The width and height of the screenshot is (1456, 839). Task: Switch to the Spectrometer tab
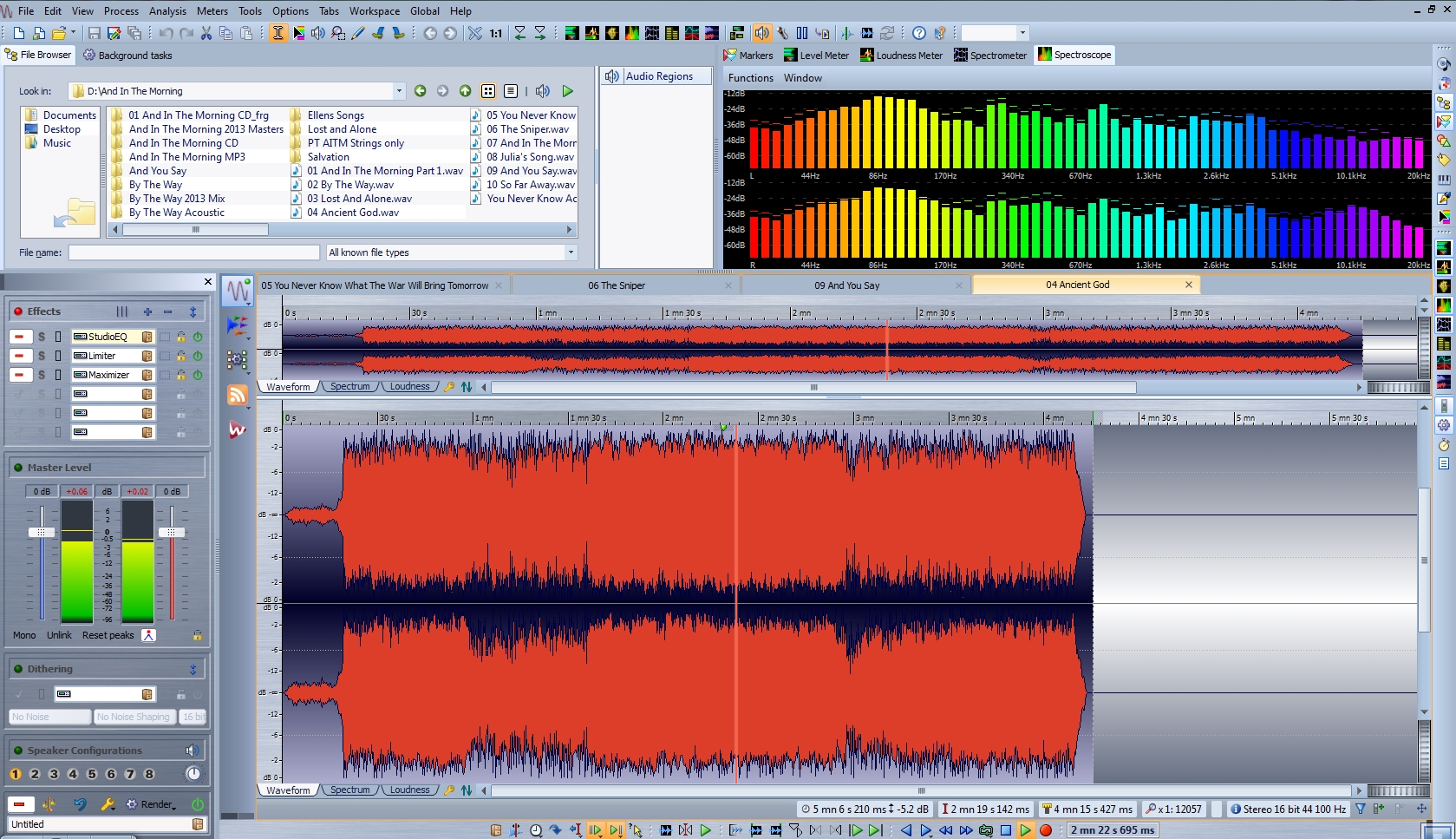pyautogui.click(x=989, y=55)
